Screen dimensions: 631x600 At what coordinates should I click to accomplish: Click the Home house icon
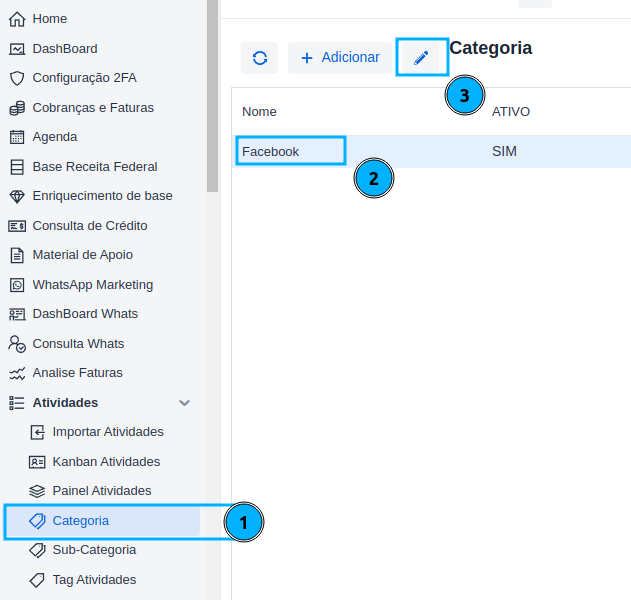point(16,19)
